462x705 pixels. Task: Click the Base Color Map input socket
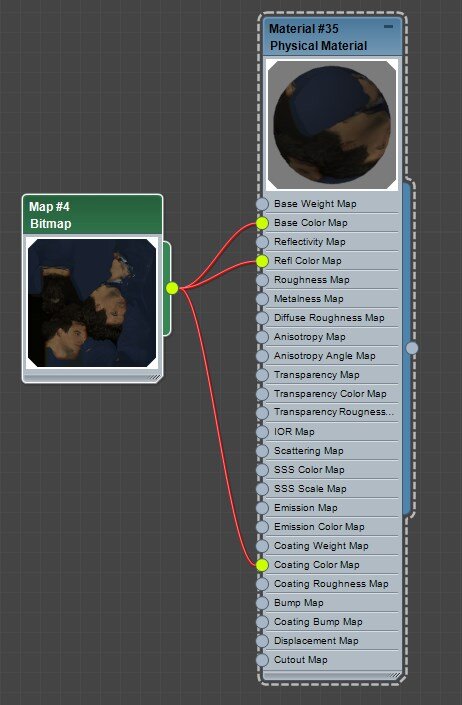pos(262,223)
